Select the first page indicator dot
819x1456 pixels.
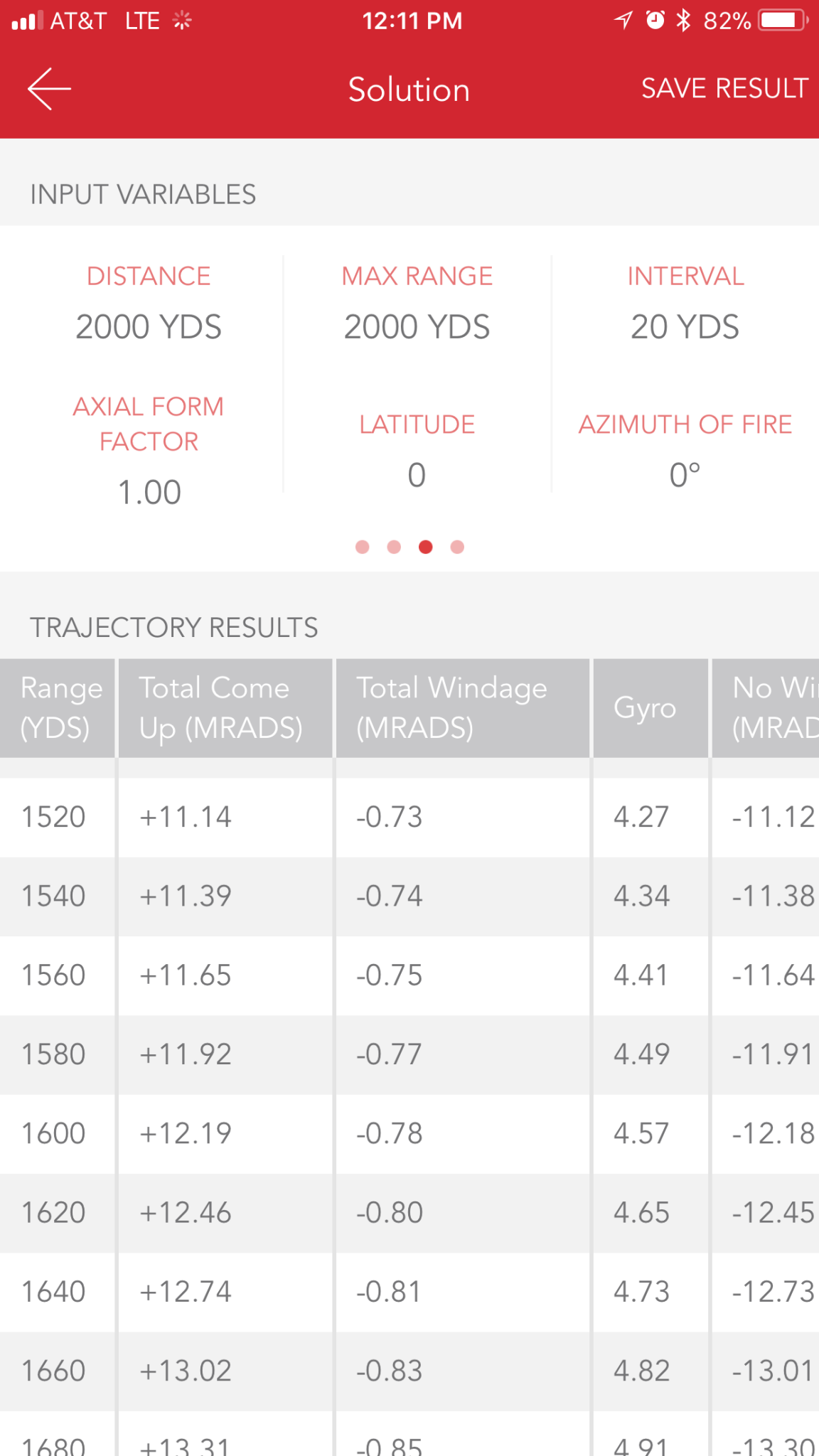point(363,547)
